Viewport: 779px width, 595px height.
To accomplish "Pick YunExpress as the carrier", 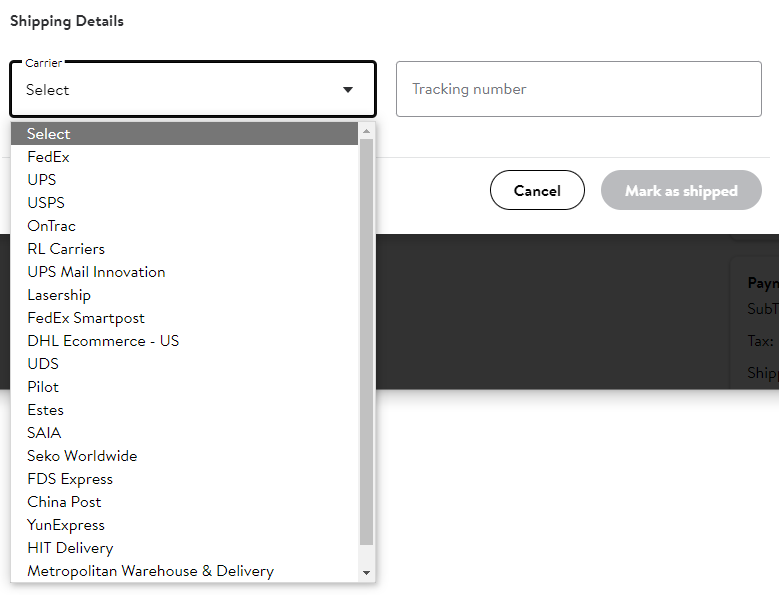I will tap(66, 525).
